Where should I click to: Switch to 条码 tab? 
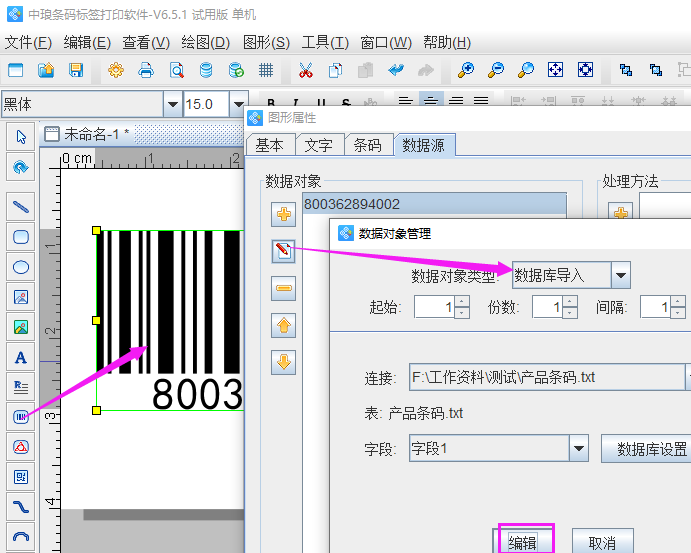368,145
